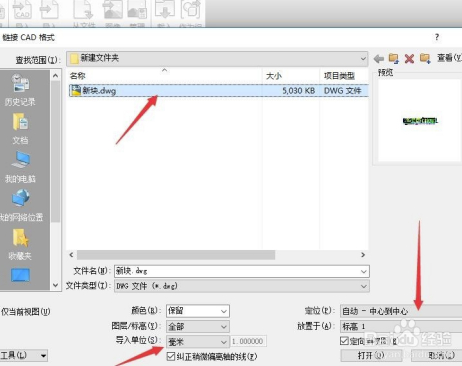Image resolution: width=462 pixels, height=366 pixels.
Task: Click the DWG 文件 type cell
Action: coord(342,91)
